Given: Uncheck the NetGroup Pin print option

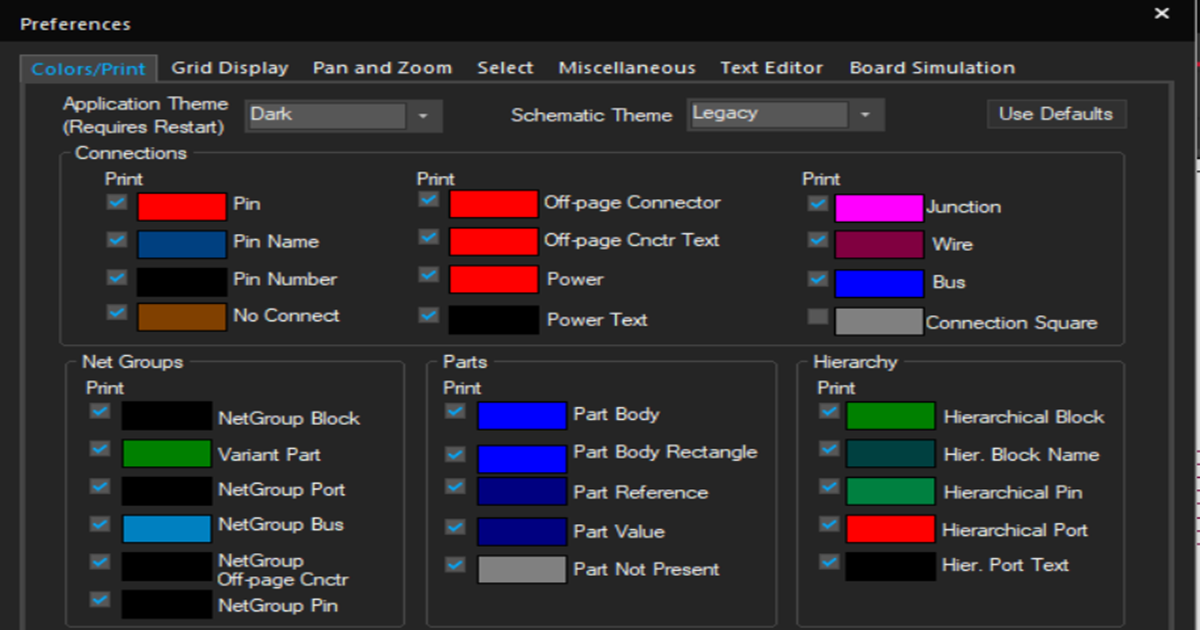Looking at the screenshot, I should (x=98, y=599).
